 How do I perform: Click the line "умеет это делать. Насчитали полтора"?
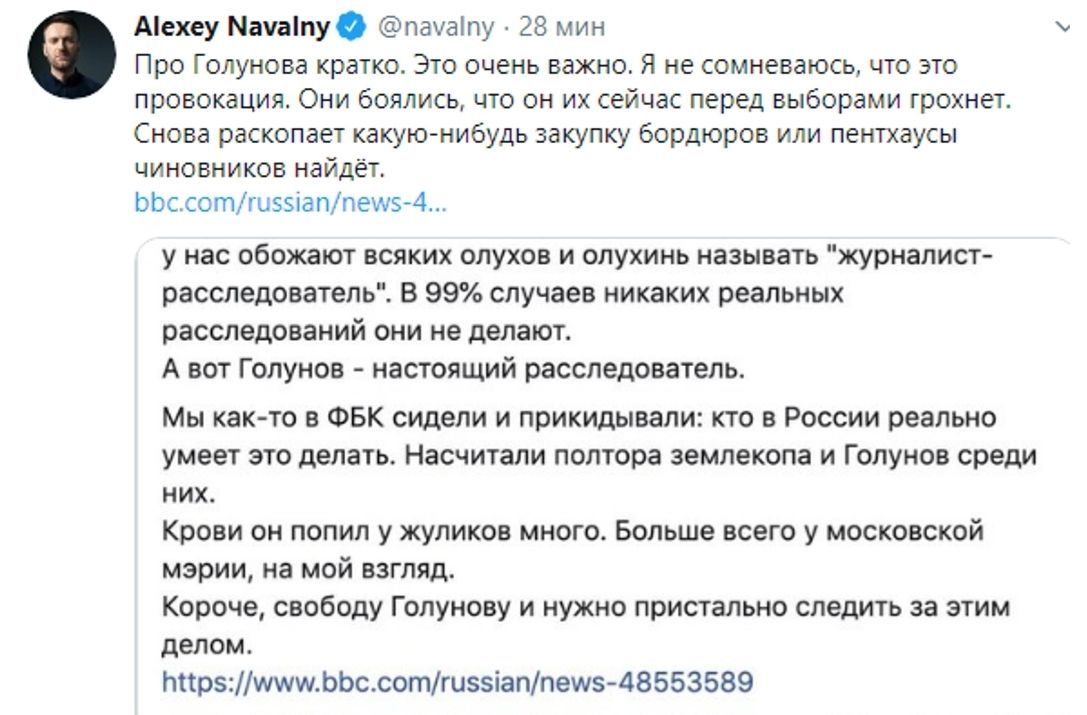click(599, 455)
